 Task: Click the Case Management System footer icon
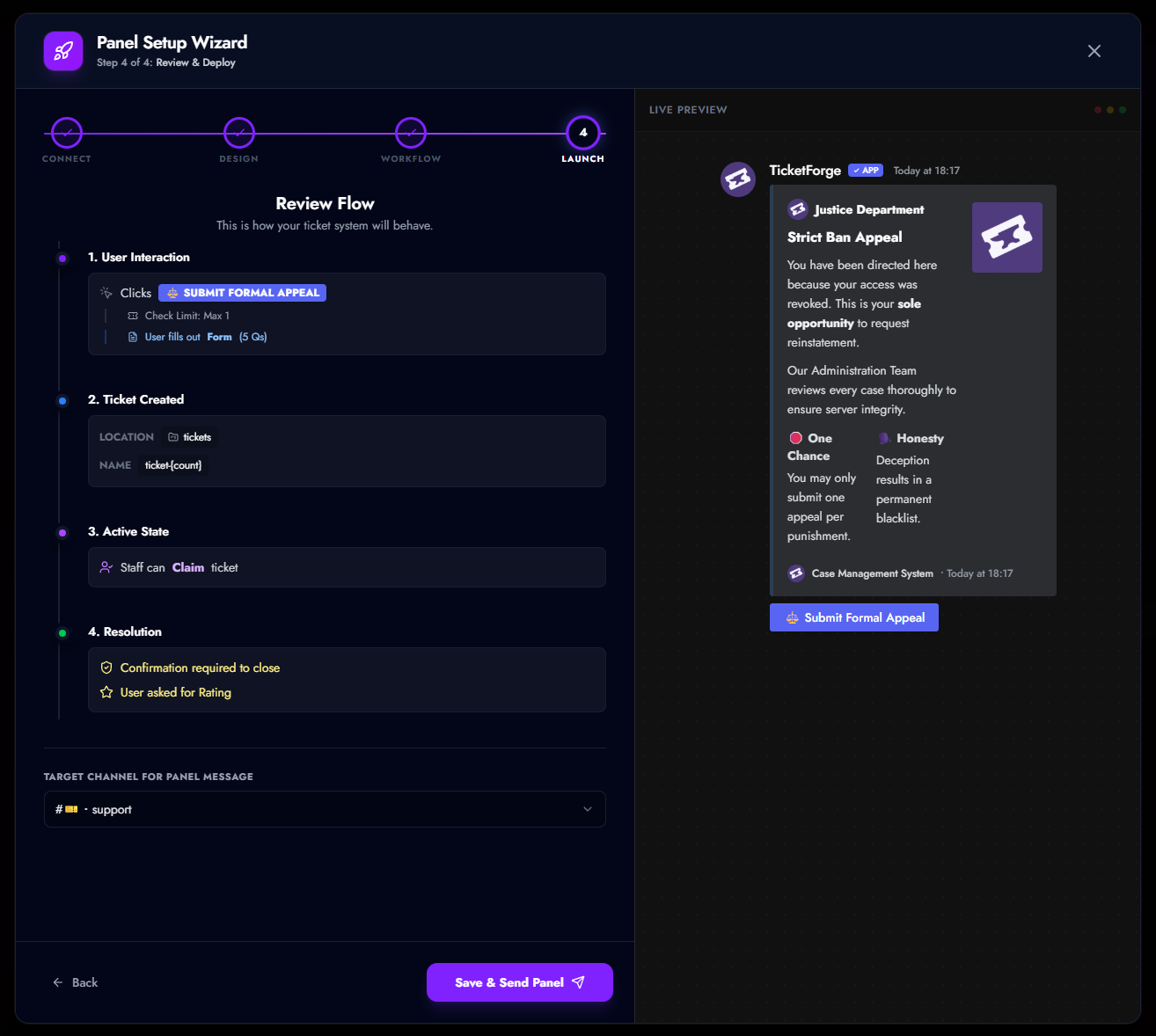(796, 573)
